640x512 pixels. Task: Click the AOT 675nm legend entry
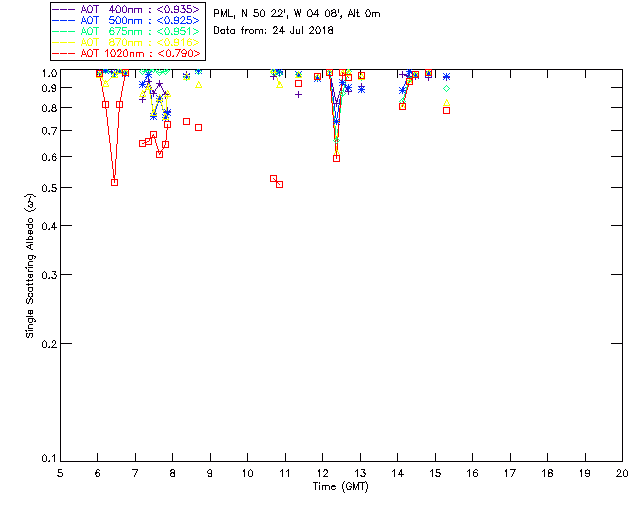tap(126, 31)
